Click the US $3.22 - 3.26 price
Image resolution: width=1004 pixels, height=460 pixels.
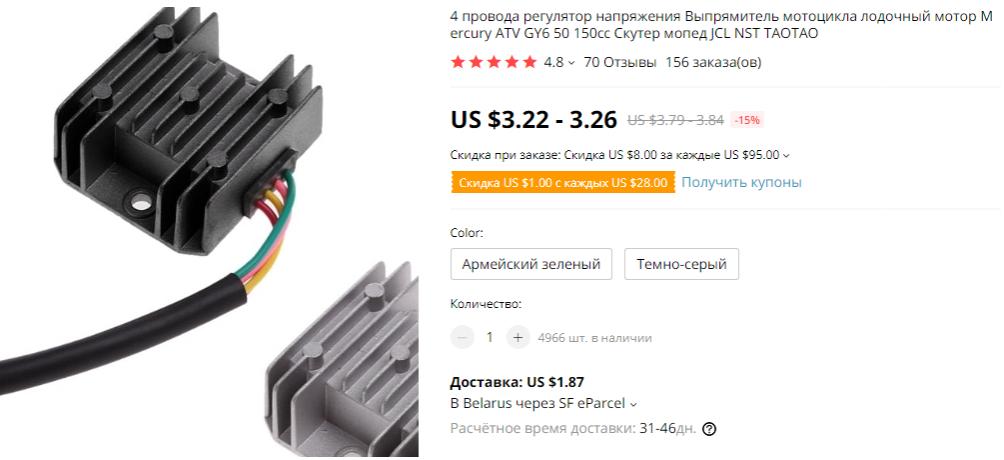(534, 119)
